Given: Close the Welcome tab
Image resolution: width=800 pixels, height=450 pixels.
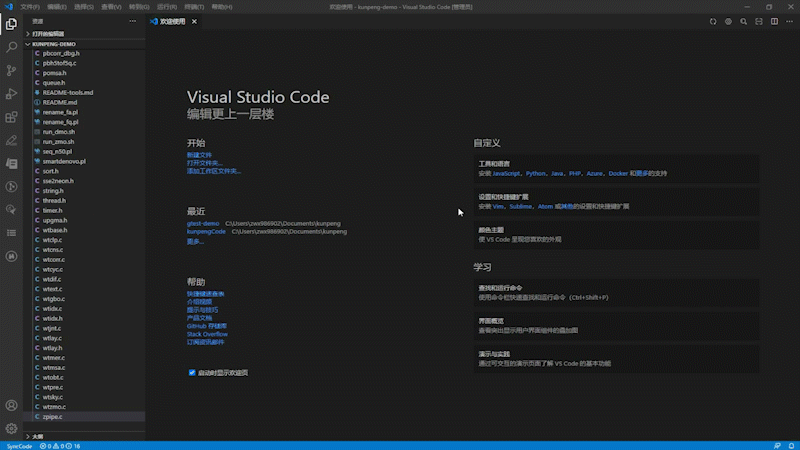Looking at the screenshot, I should (194, 21).
